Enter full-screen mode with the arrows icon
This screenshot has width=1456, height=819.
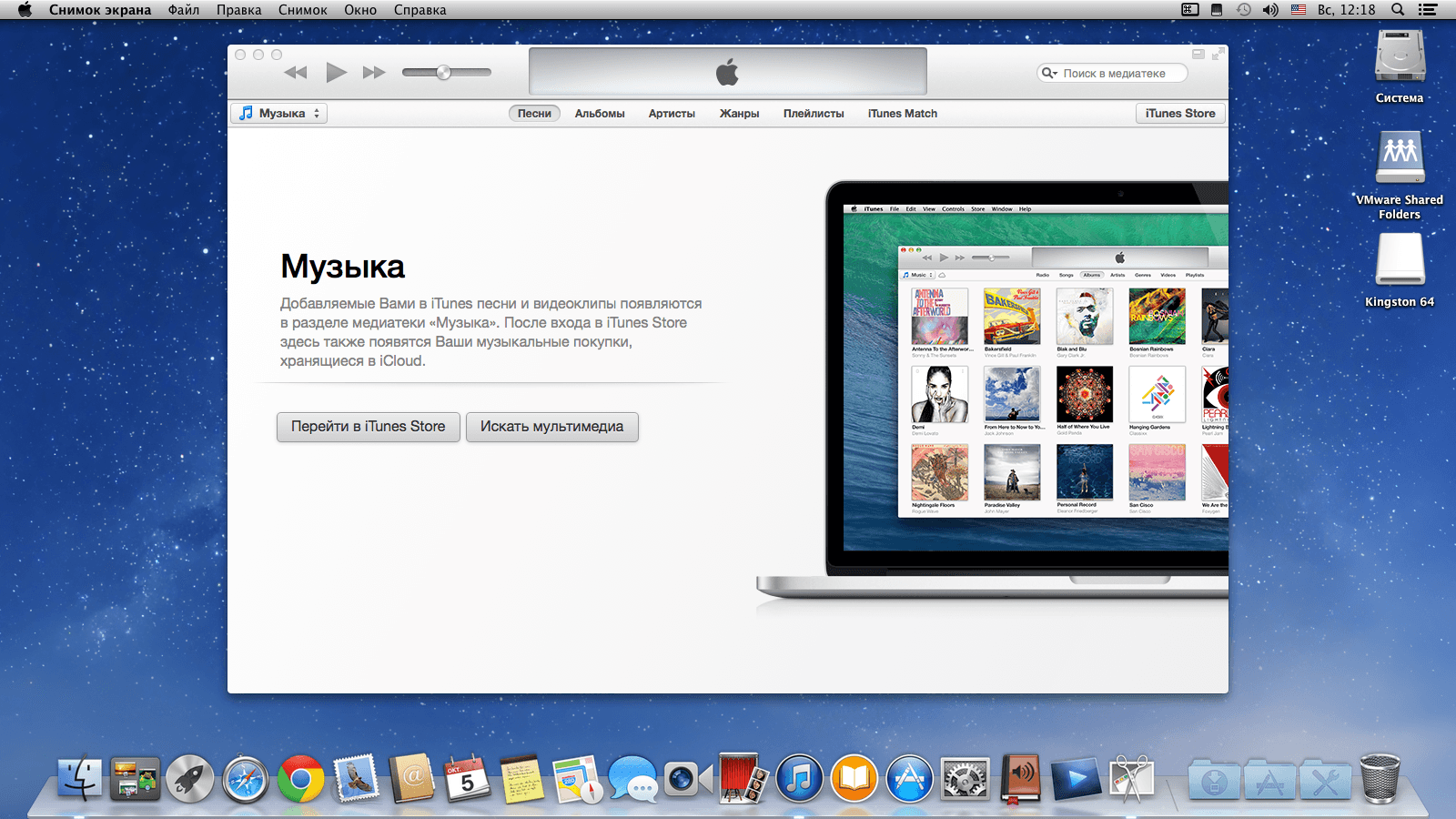[1218, 55]
